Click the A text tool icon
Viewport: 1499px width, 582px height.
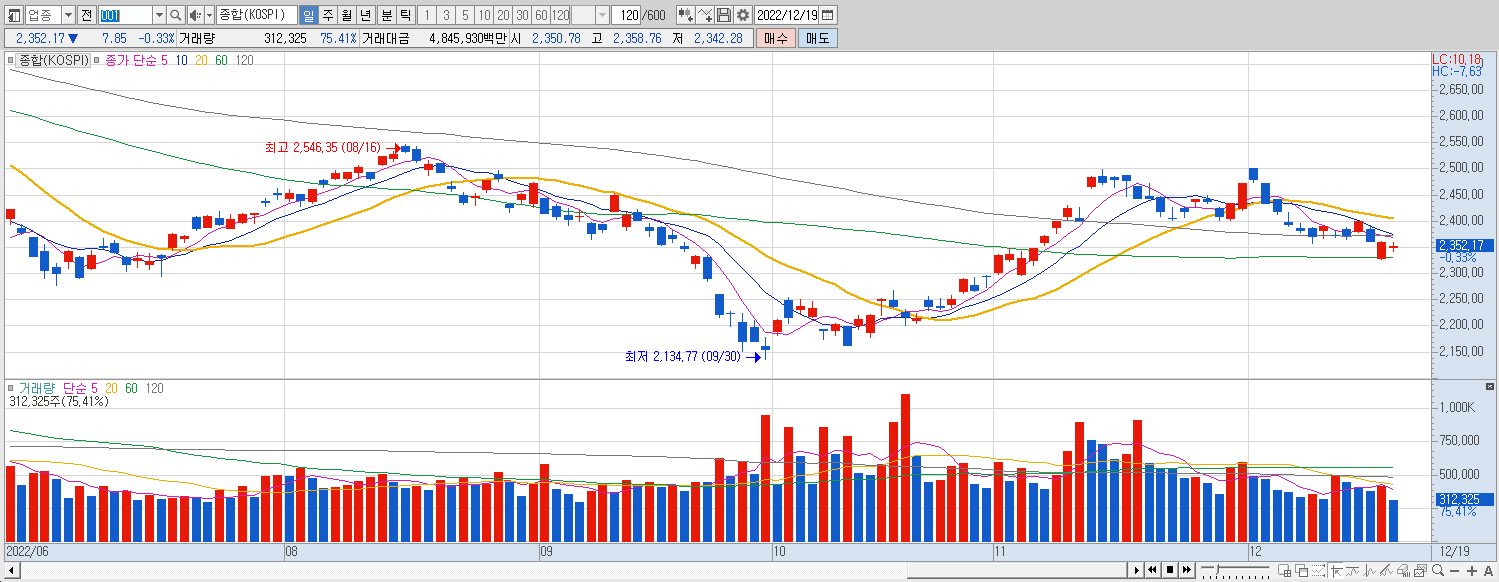(1488, 571)
